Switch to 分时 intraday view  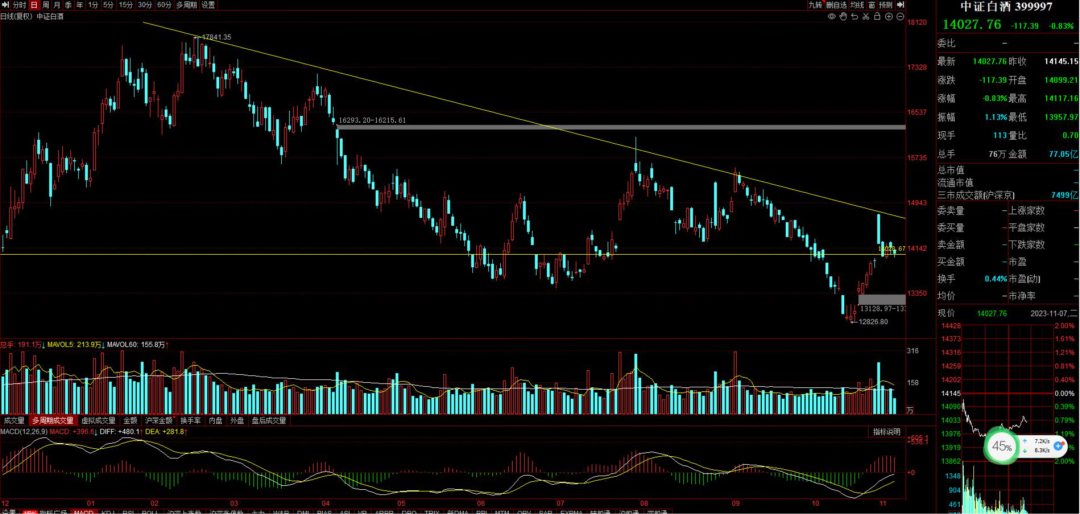pos(19,5)
